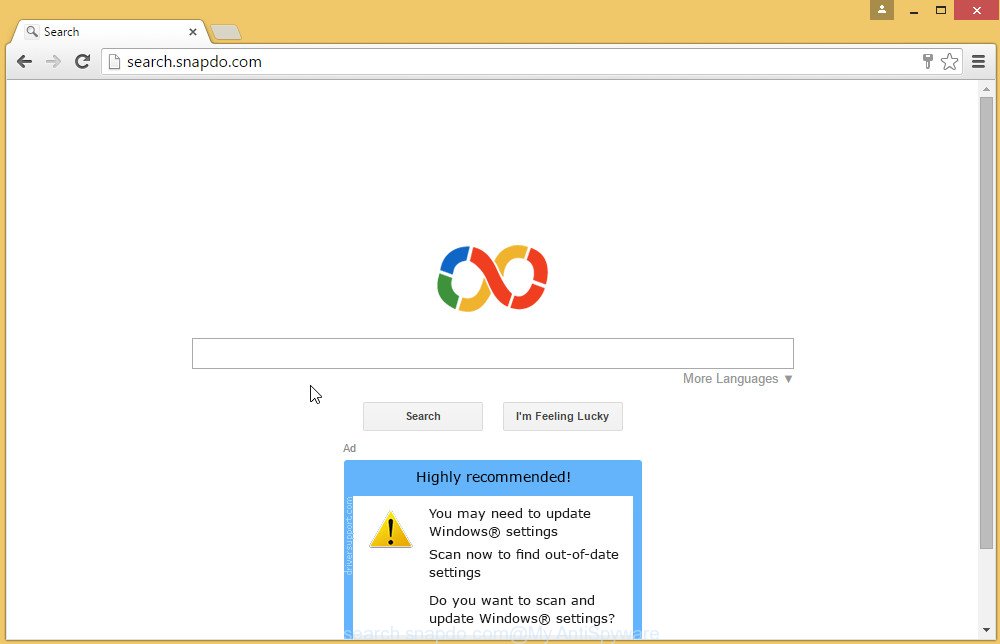Click the yellow warning triangle in ad
1000x644 pixels.
click(390, 529)
